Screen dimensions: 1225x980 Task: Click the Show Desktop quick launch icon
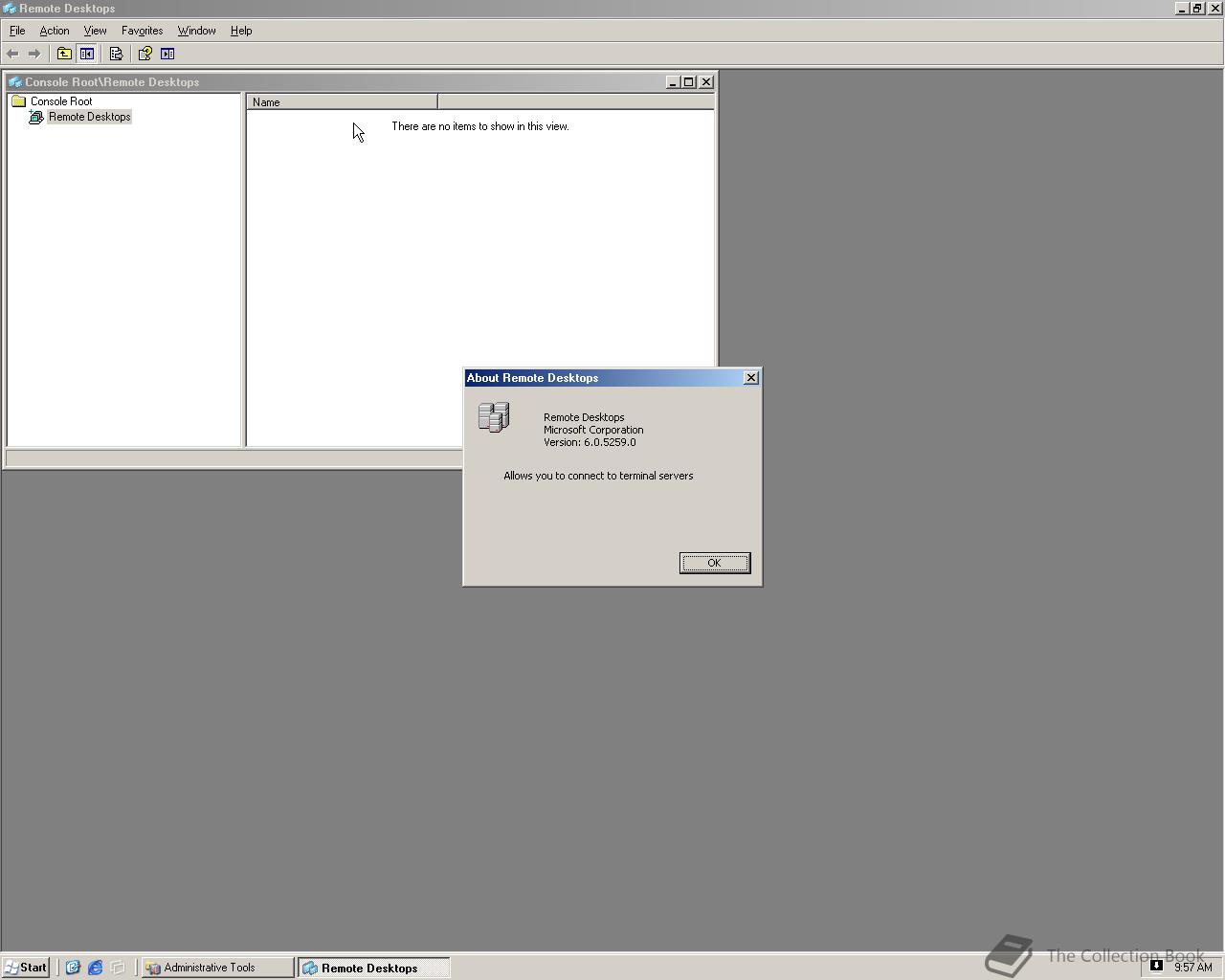coord(73,968)
